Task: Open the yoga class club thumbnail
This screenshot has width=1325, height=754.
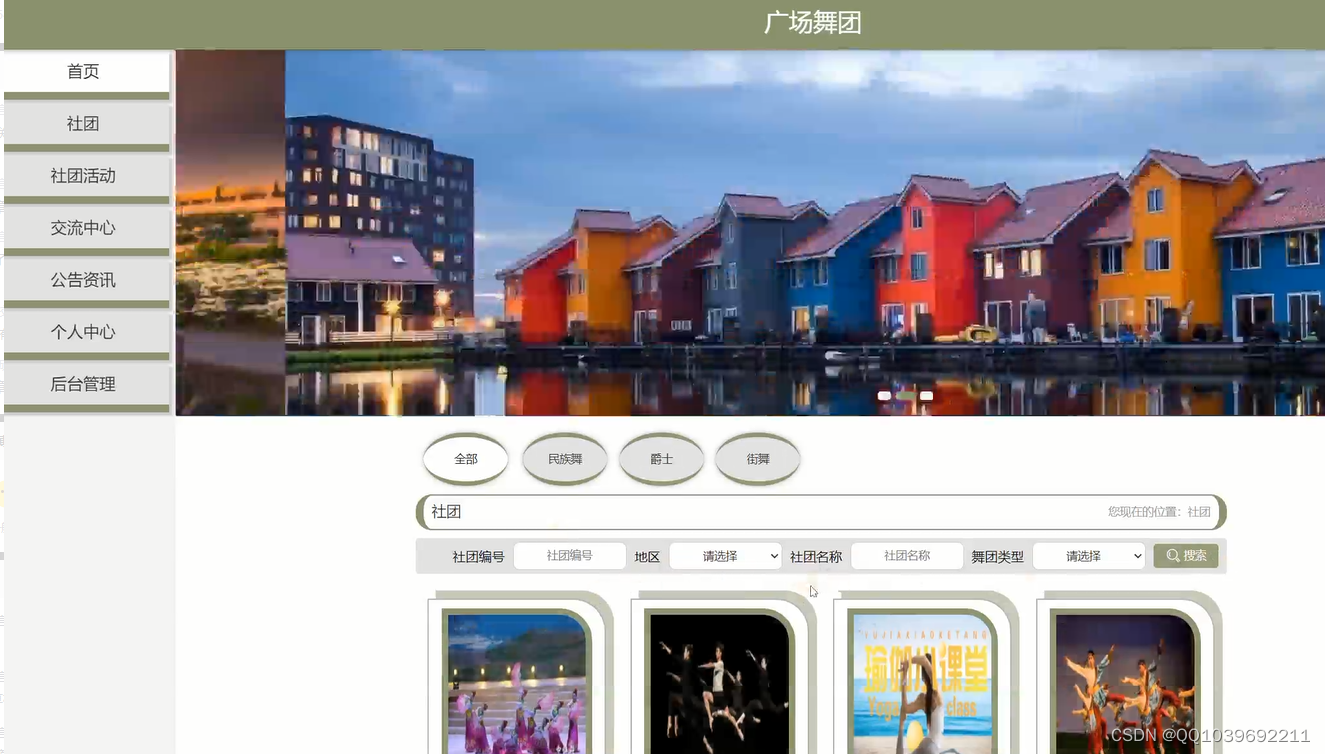Action: click(922, 683)
